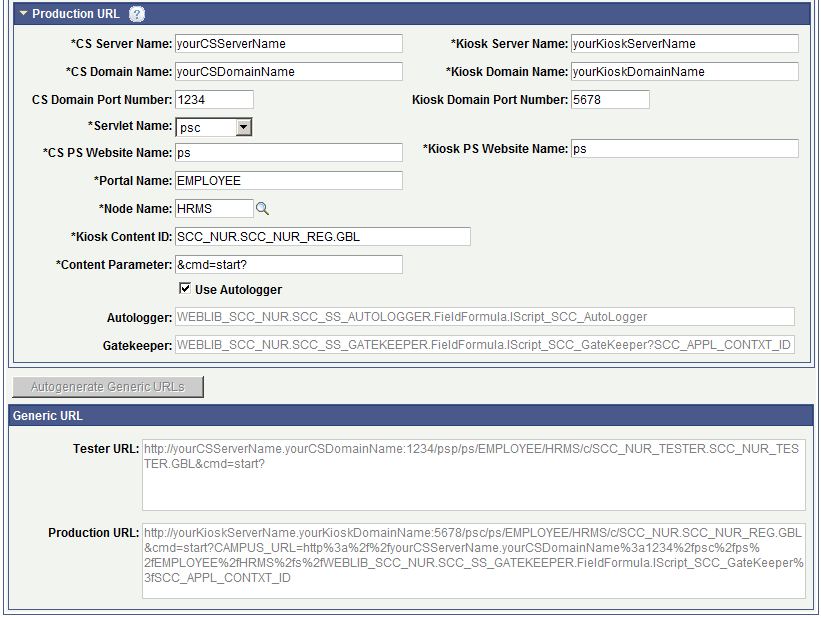
Task: Collapse the Production URL section
Action: point(22,14)
